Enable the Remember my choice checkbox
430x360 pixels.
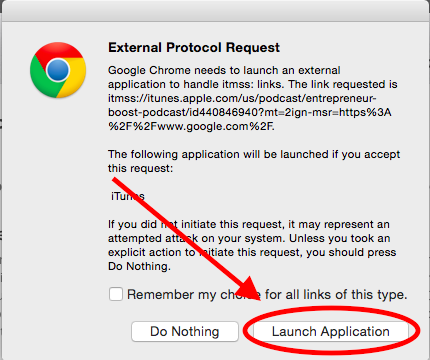tap(116, 294)
